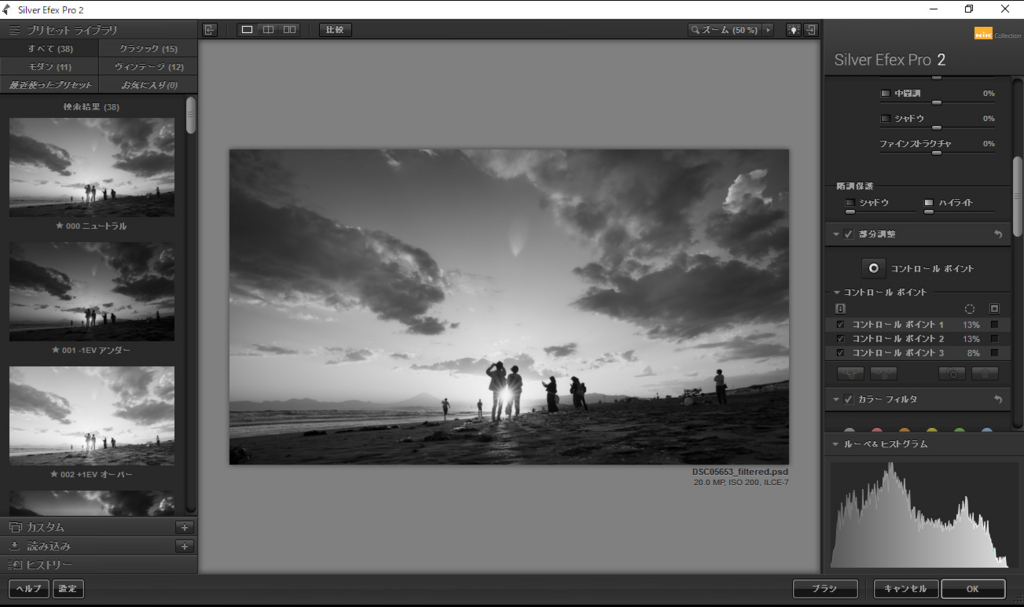Collapse the ルーペ & ヒストグラム panel
Image resolution: width=1024 pixels, height=607 pixels.
(x=835, y=444)
